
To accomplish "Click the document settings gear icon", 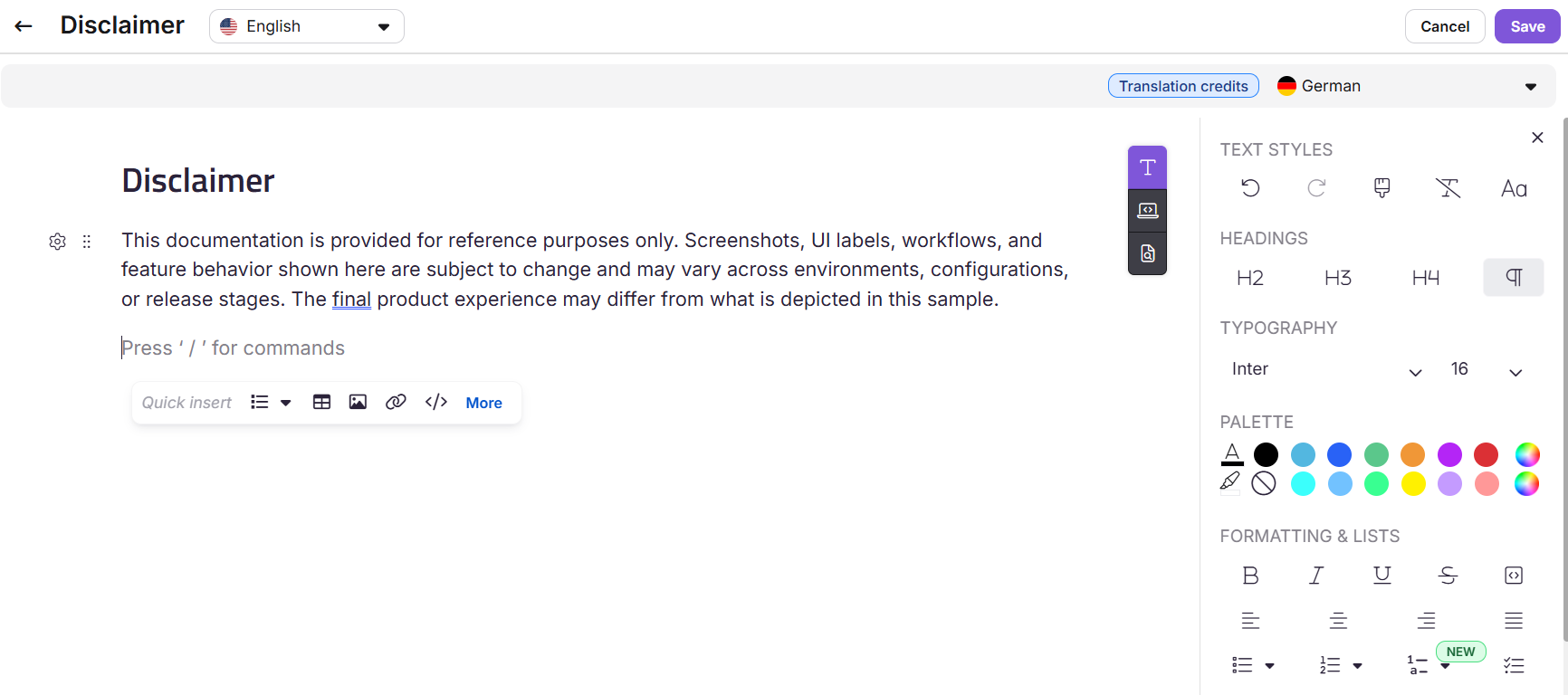I will click(x=57, y=241).
